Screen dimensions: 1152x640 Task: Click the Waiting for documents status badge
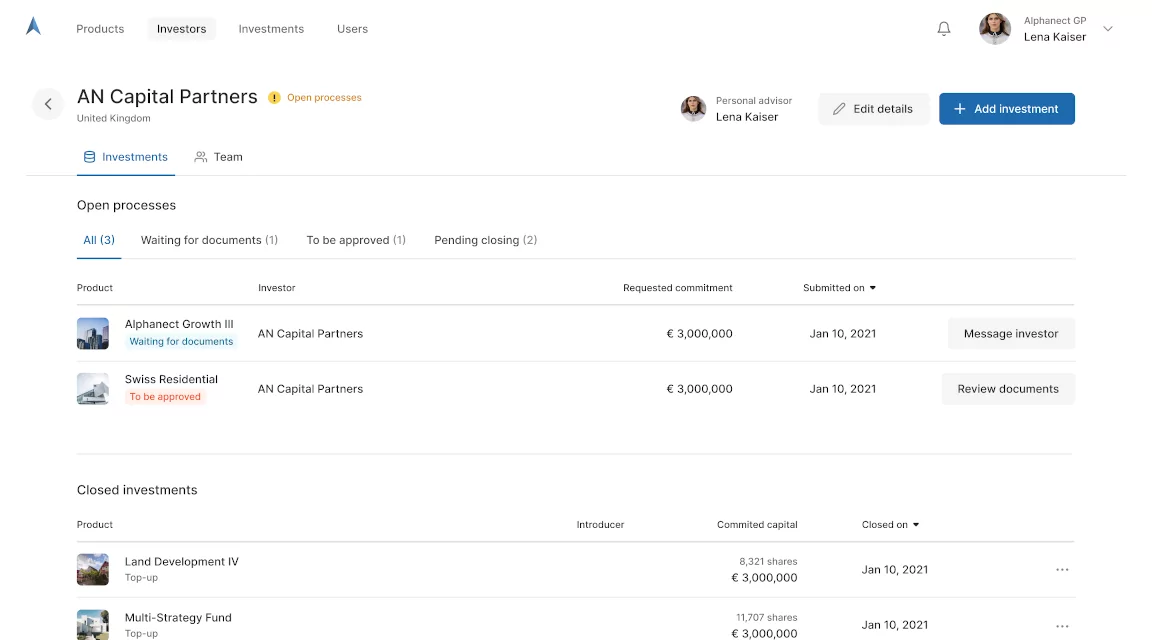point(181,342)
